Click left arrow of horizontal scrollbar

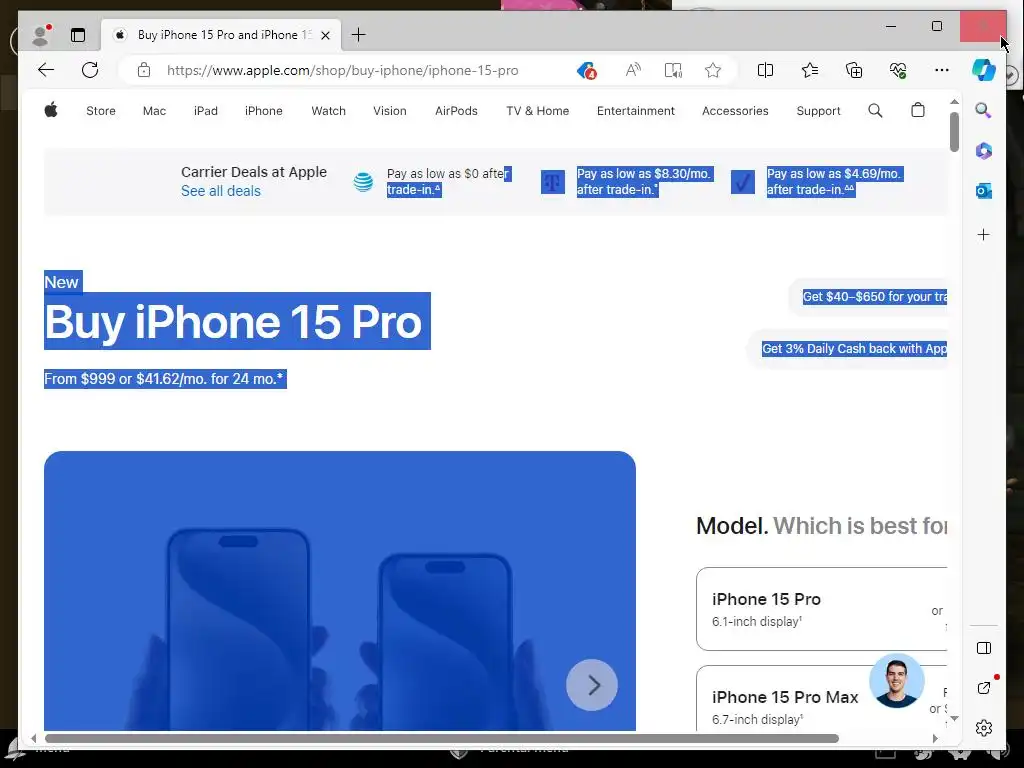33,739
